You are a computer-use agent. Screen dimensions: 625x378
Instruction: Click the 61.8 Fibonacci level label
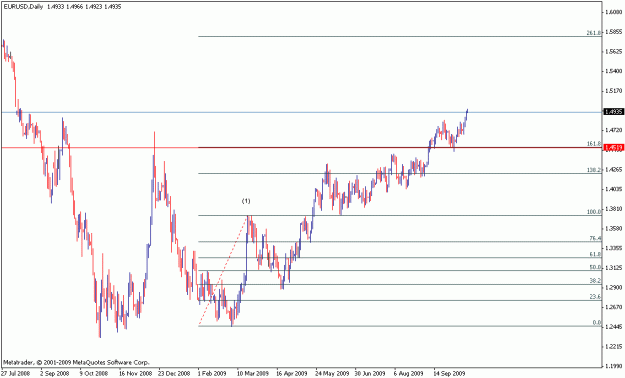[x=595, y=254]
